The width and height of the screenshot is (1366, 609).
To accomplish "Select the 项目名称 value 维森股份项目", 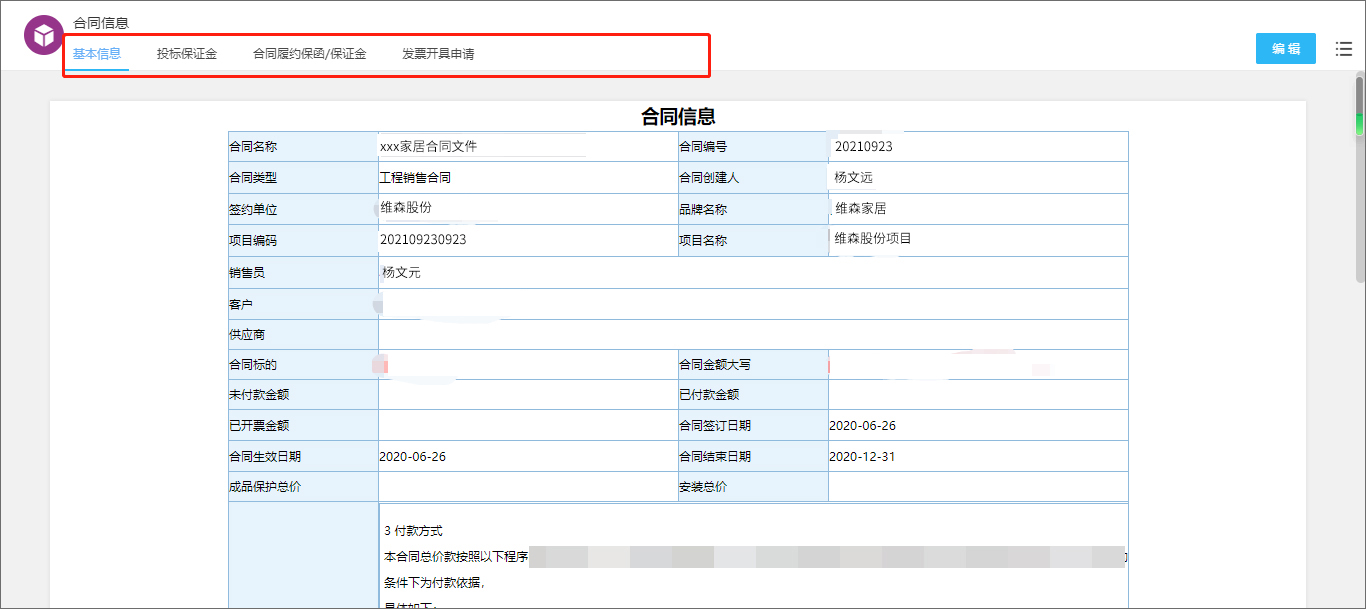I will pos(872,239).
